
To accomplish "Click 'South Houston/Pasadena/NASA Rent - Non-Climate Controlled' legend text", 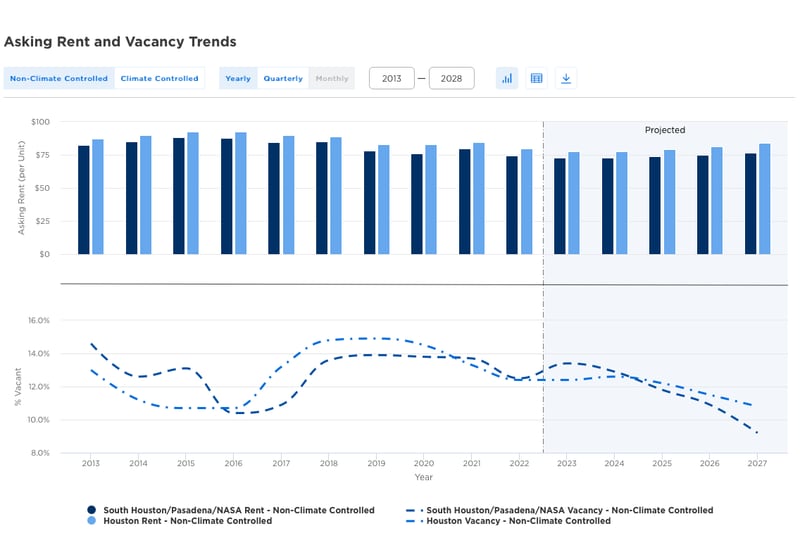I will pyautogui.click(x=239, y=510).
